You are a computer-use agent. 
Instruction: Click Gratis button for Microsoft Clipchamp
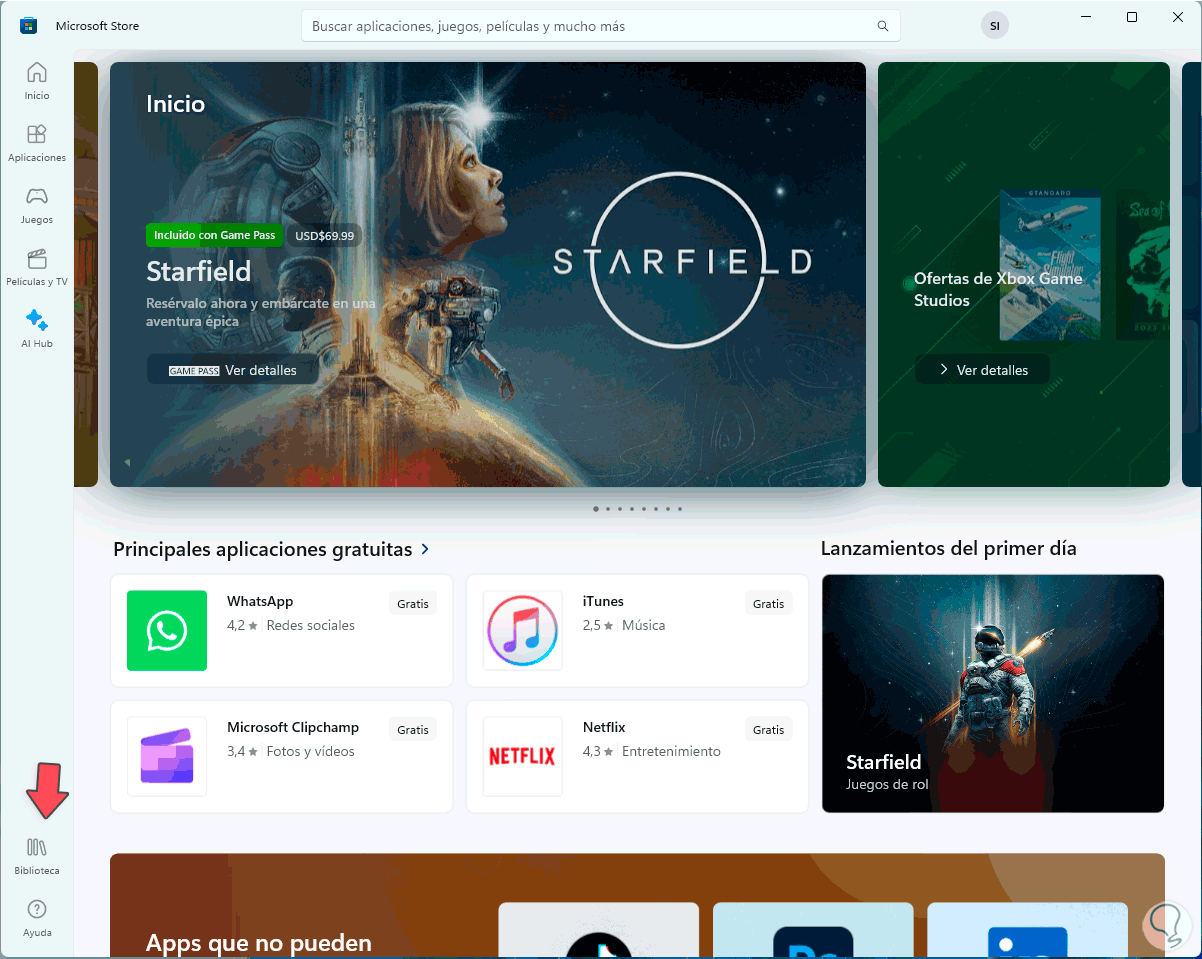(413, 729)
